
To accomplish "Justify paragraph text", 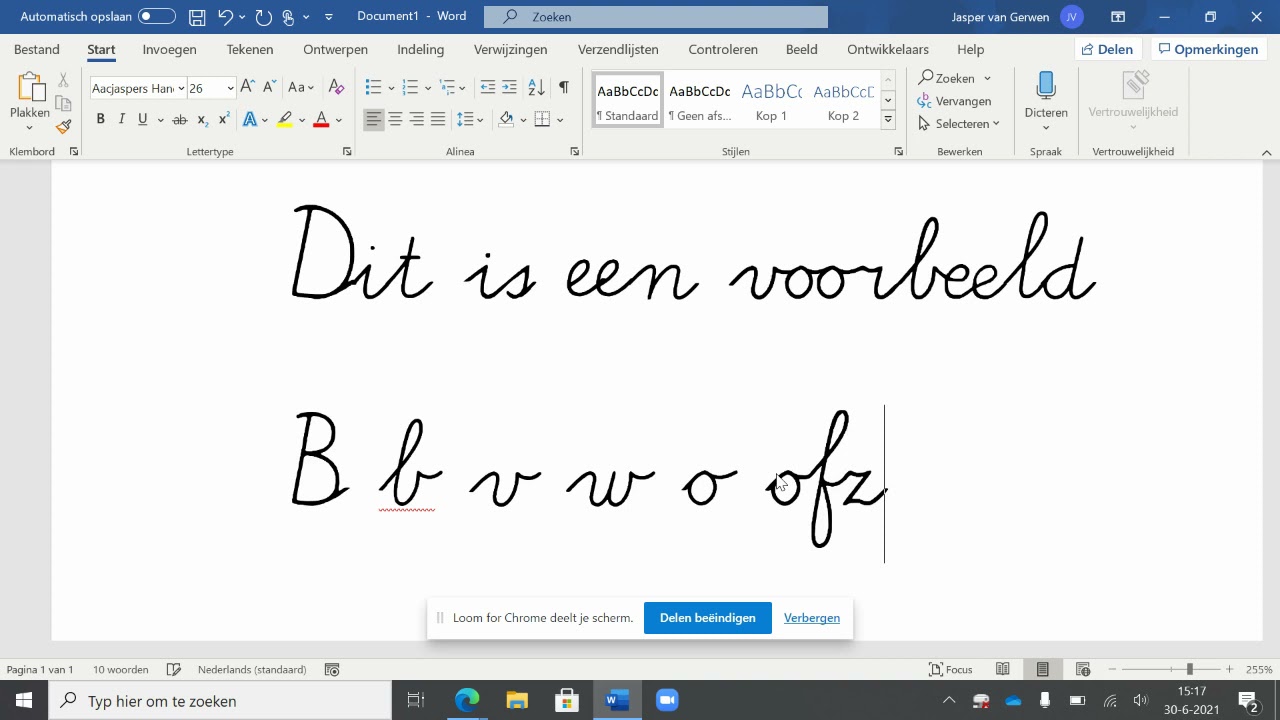I will pos(438,119).
